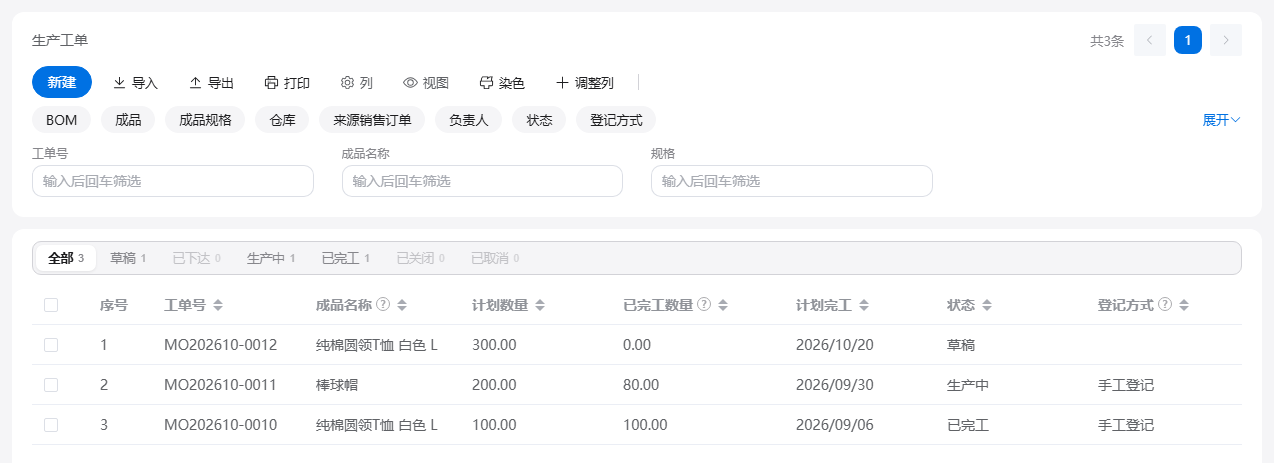The height and width of the screenshot is (463, 1274).
Task: Click the 打印 printer icon button
Action: pyautogui.click(x=287, y=83)
